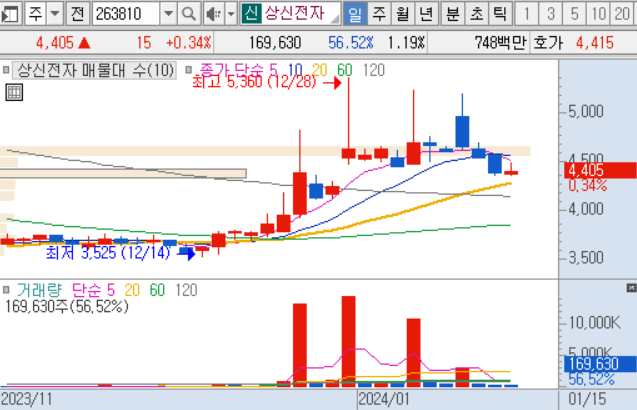Click the grid table icon below legend
Screen dimensions: 637x410
click(14, 92)
